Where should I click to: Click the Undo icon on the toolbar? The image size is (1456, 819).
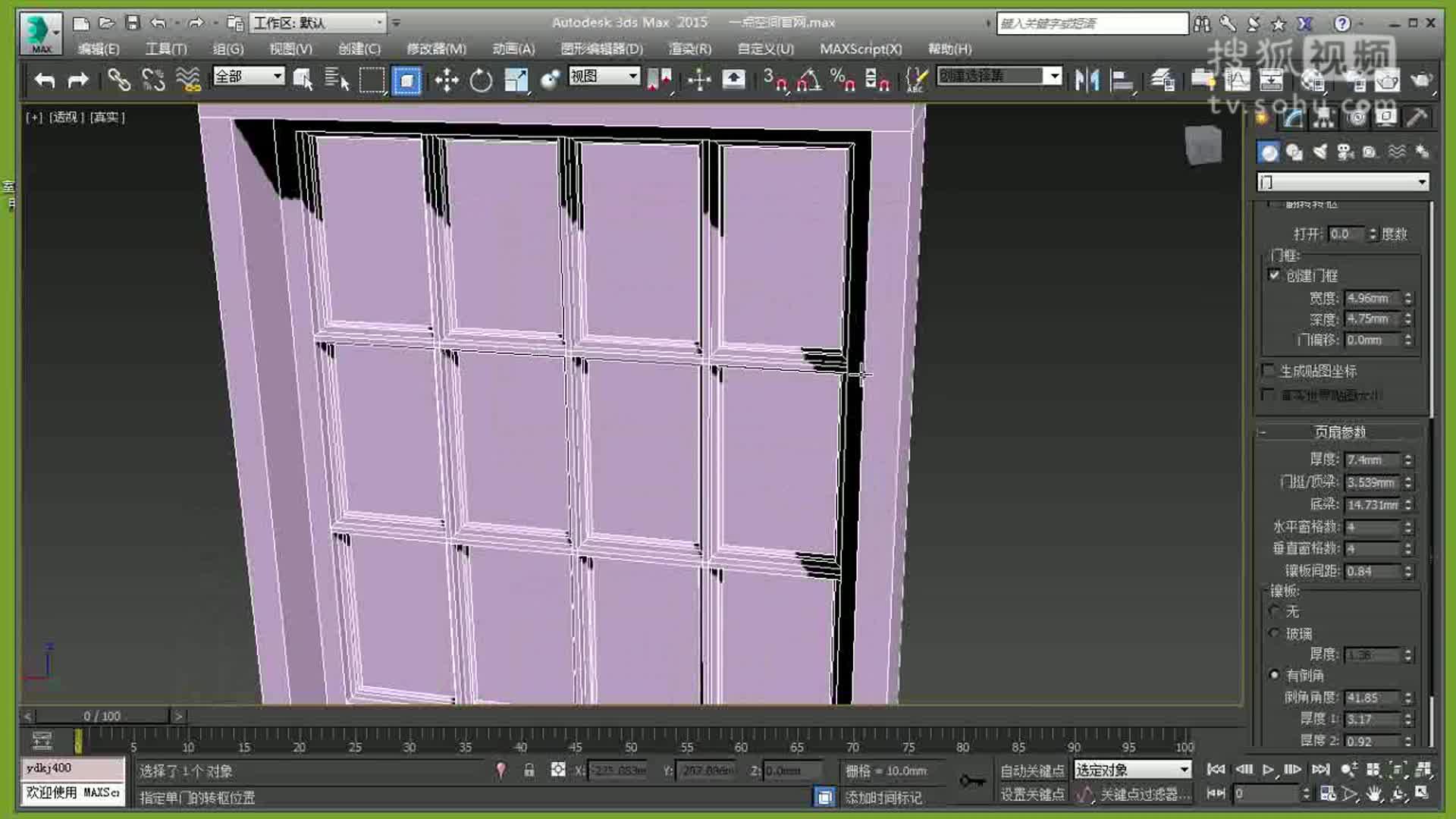point(42,80)
